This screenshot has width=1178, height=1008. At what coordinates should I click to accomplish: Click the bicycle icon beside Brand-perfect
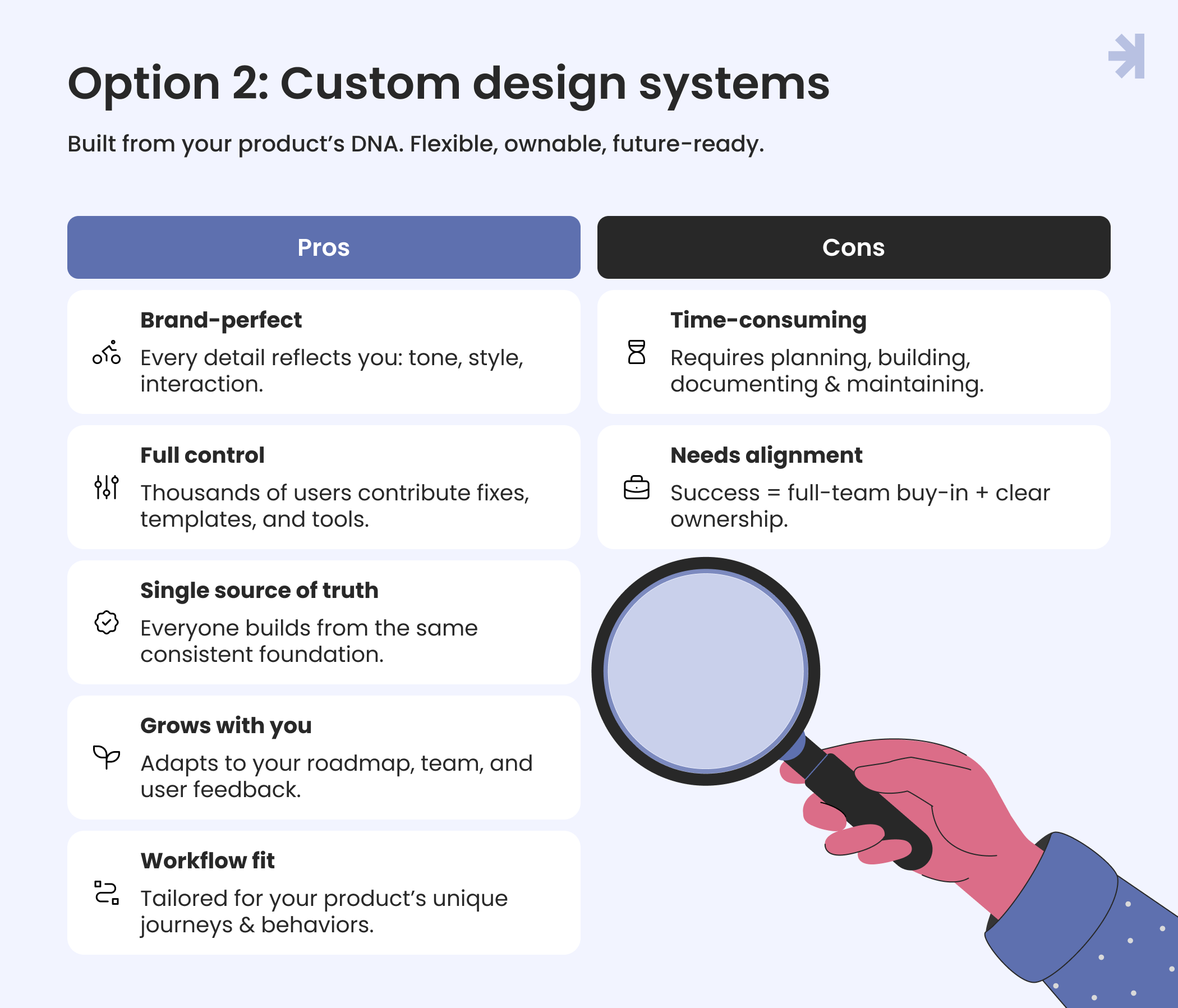[x=107, y=352]
